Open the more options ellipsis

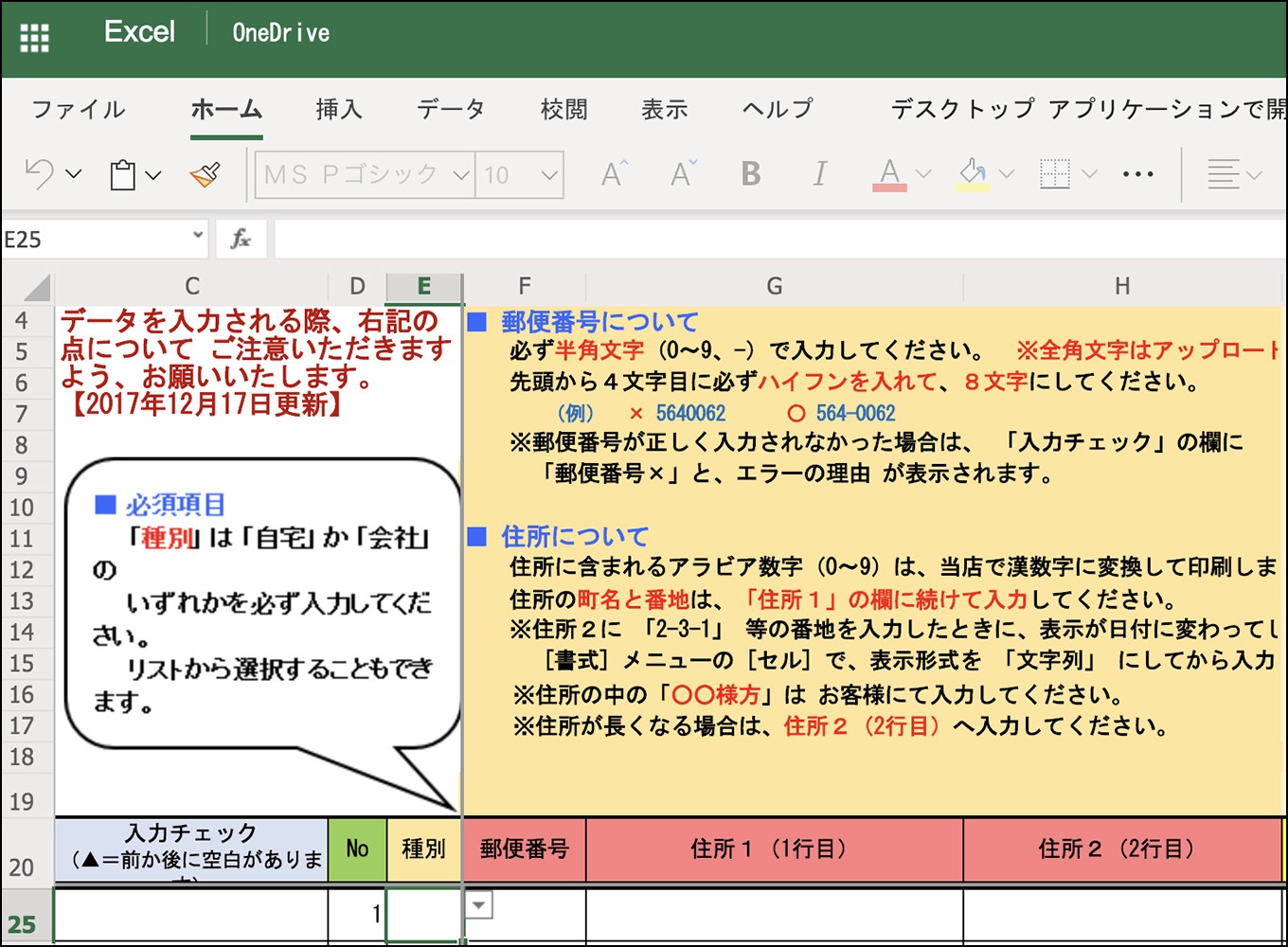[1137, 175]
